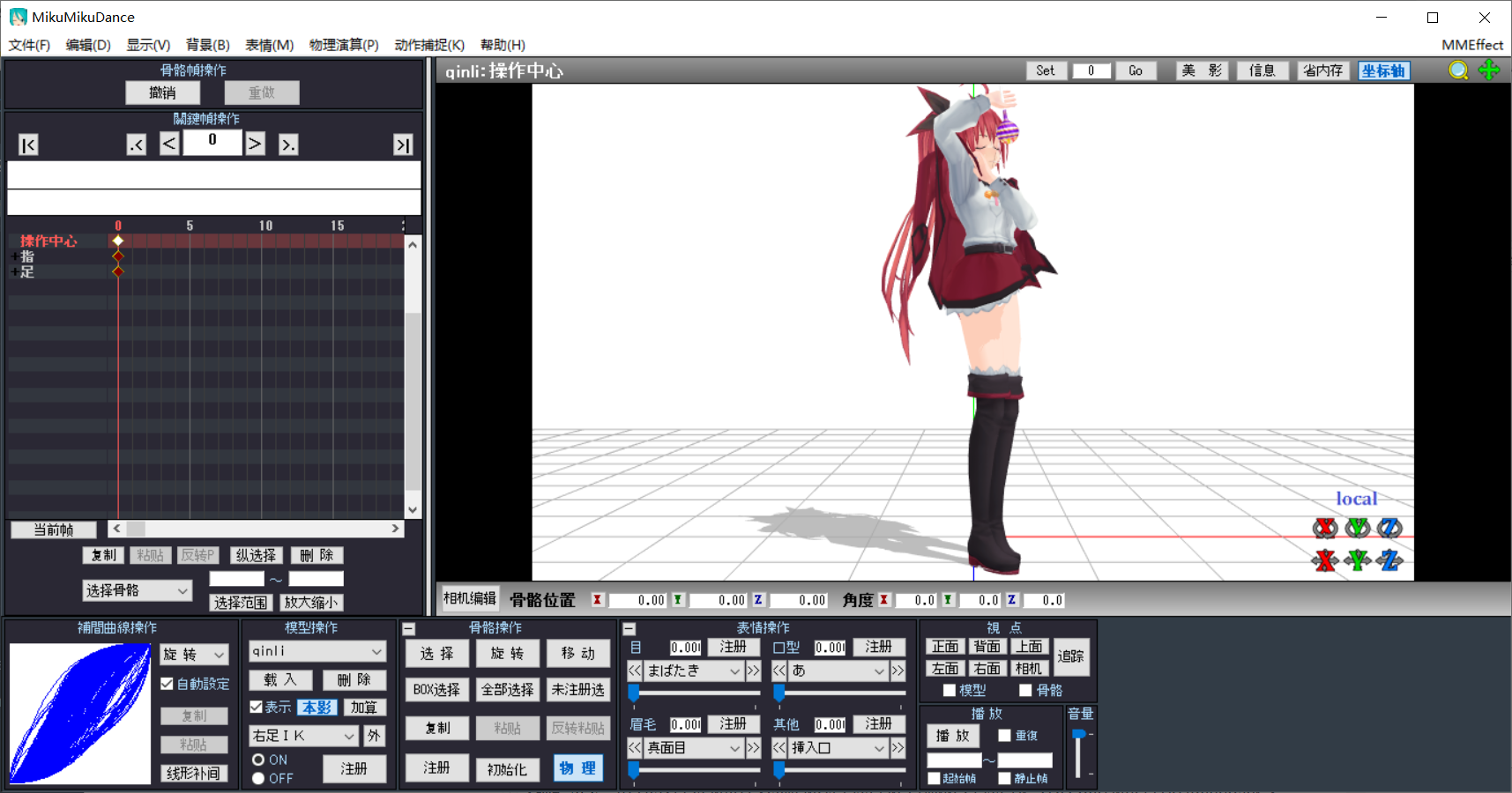Click previous arrow for 目 morph list

coord(635,671)
